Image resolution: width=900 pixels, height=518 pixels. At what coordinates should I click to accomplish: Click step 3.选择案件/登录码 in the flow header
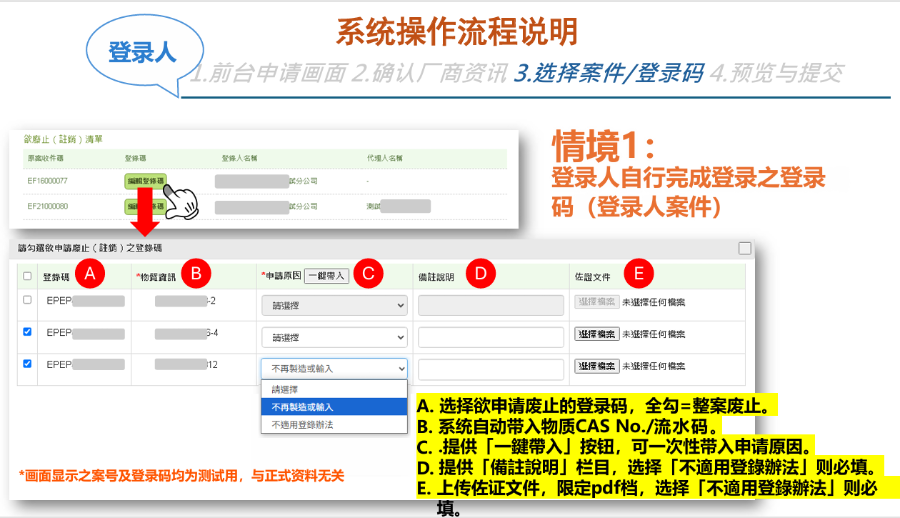tap(609, 73)
